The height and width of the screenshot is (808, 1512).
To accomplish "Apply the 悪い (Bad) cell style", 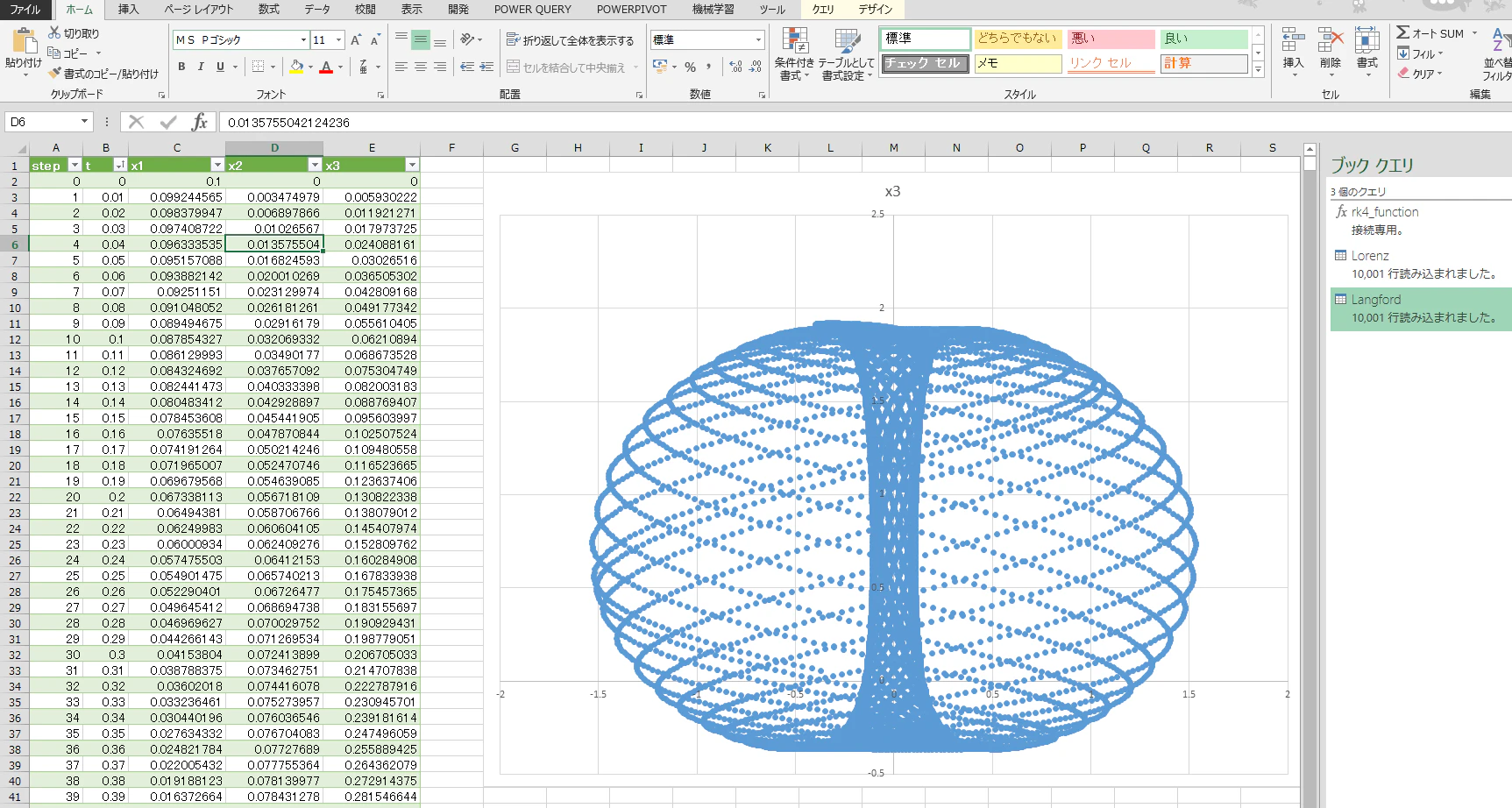I will [1111, 39].
